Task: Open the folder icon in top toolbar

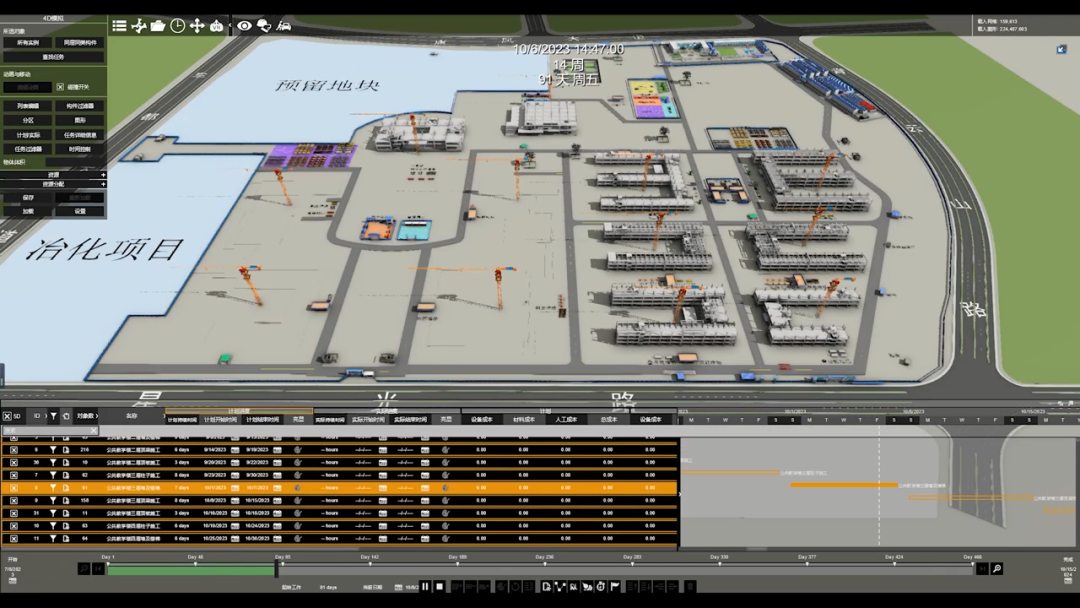Action: [x=158, y=26]
